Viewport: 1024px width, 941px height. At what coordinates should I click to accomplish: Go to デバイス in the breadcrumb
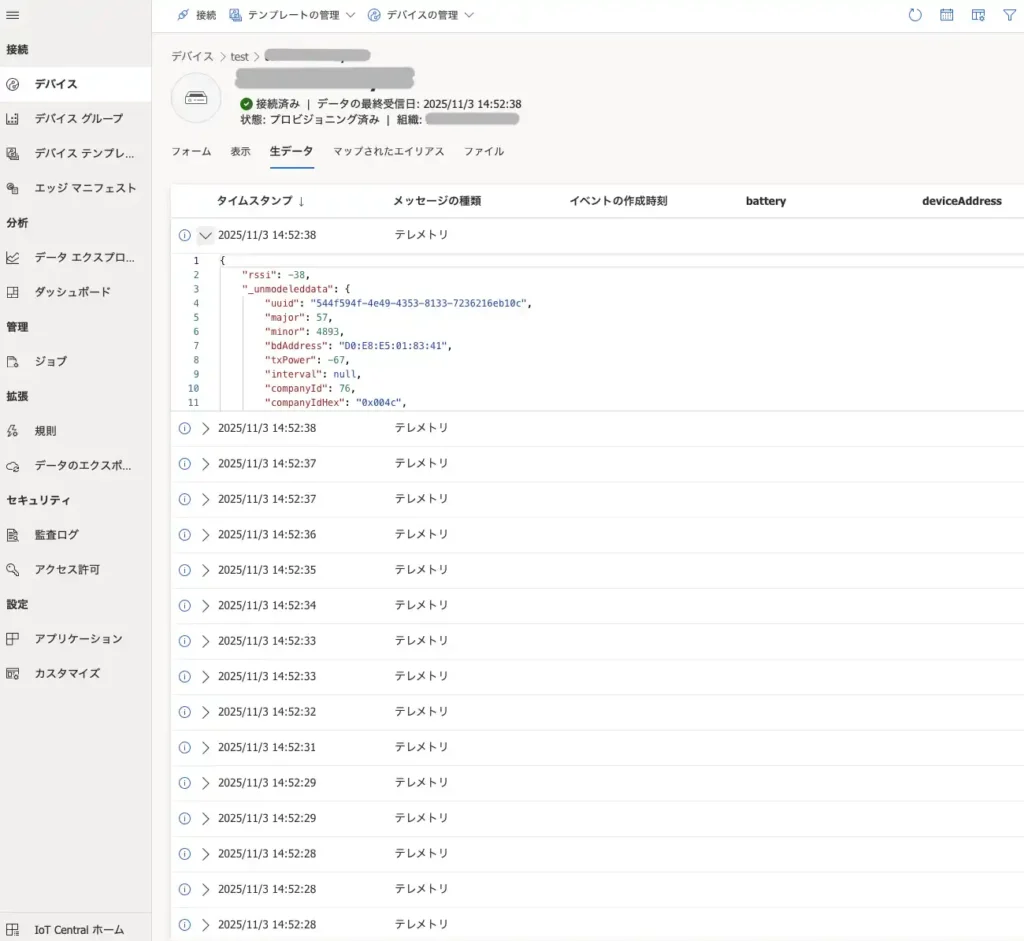coord(192,57)
